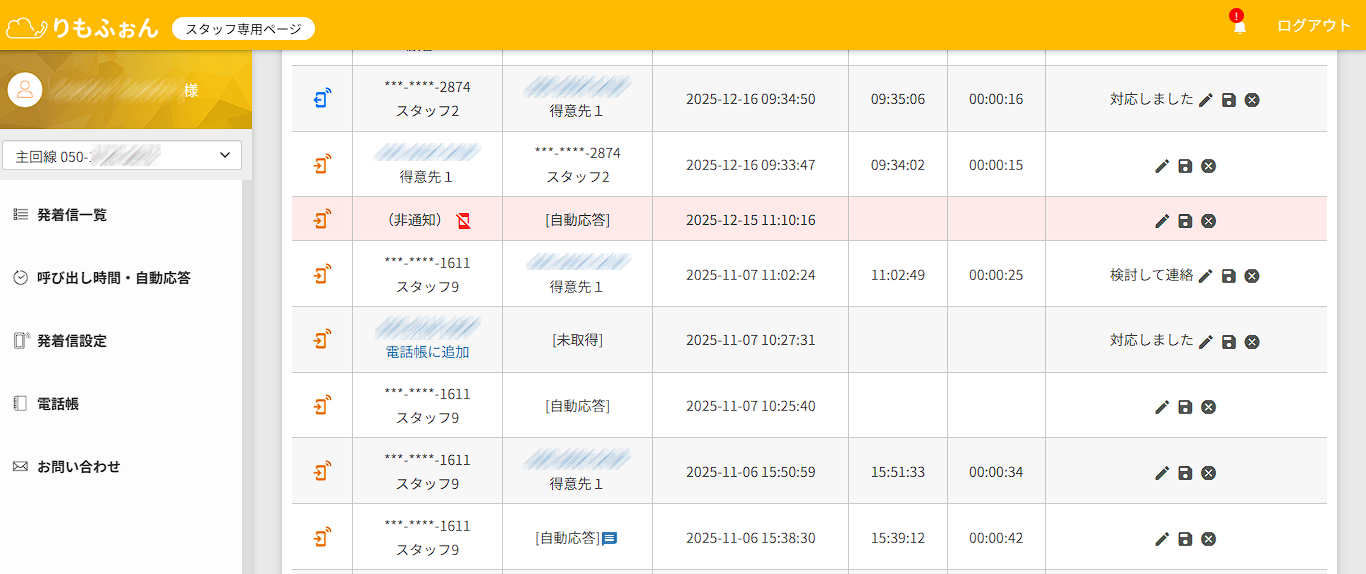
Task: Edit the 検討して連絡 memo
Action: click(x=1206, y=276)
